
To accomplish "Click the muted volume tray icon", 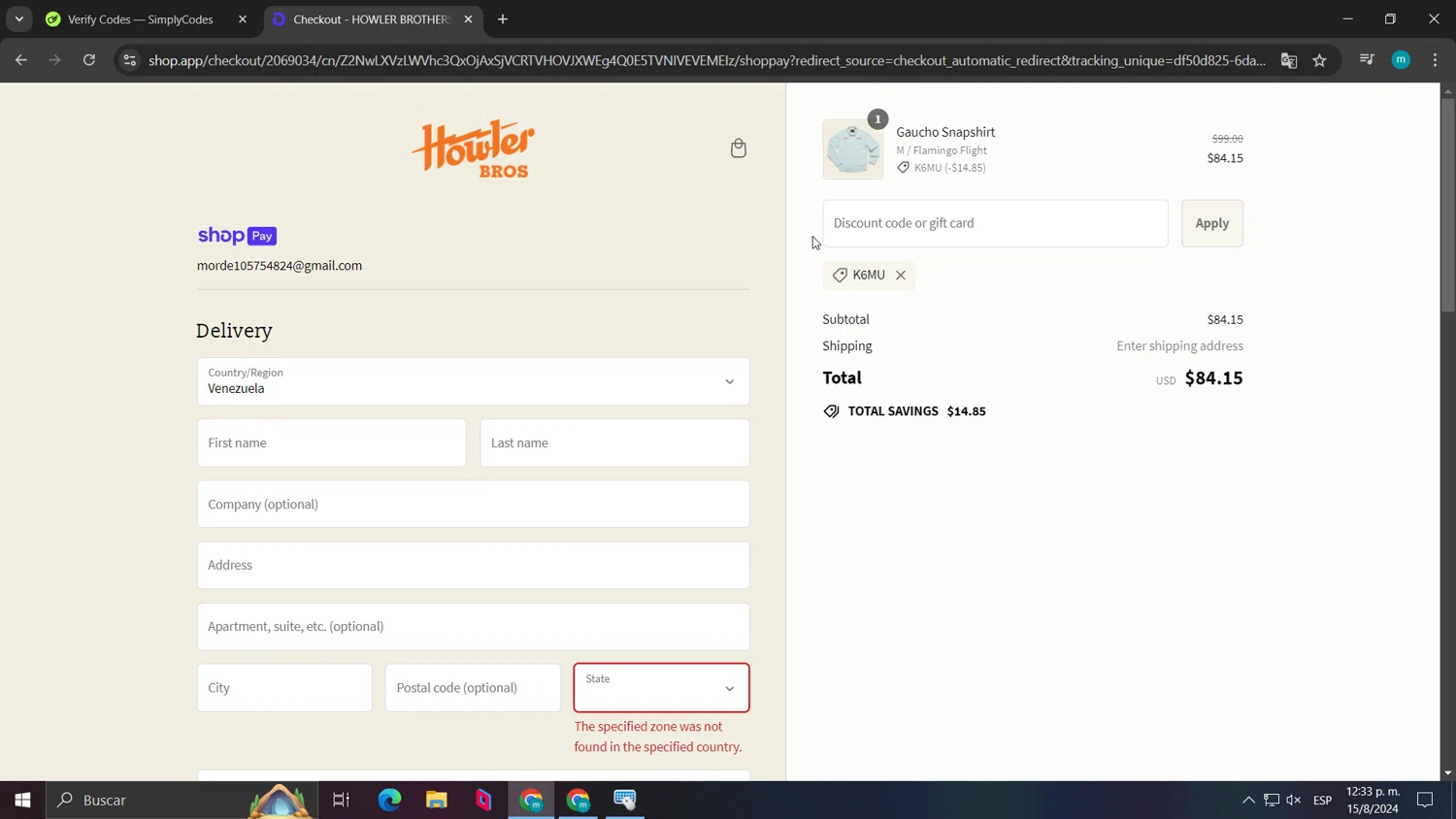I will (1294, 801).
